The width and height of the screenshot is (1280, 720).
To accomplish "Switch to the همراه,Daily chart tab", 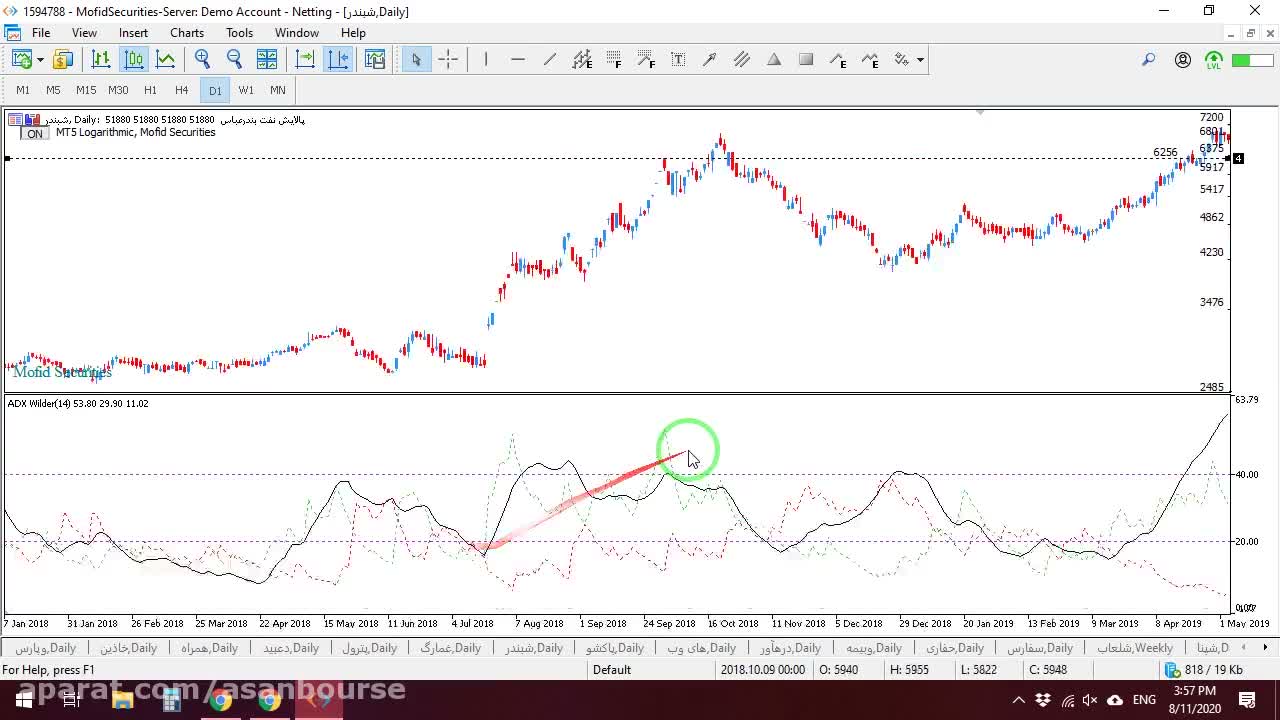I will pyautogui.click(x=209, y=648).
